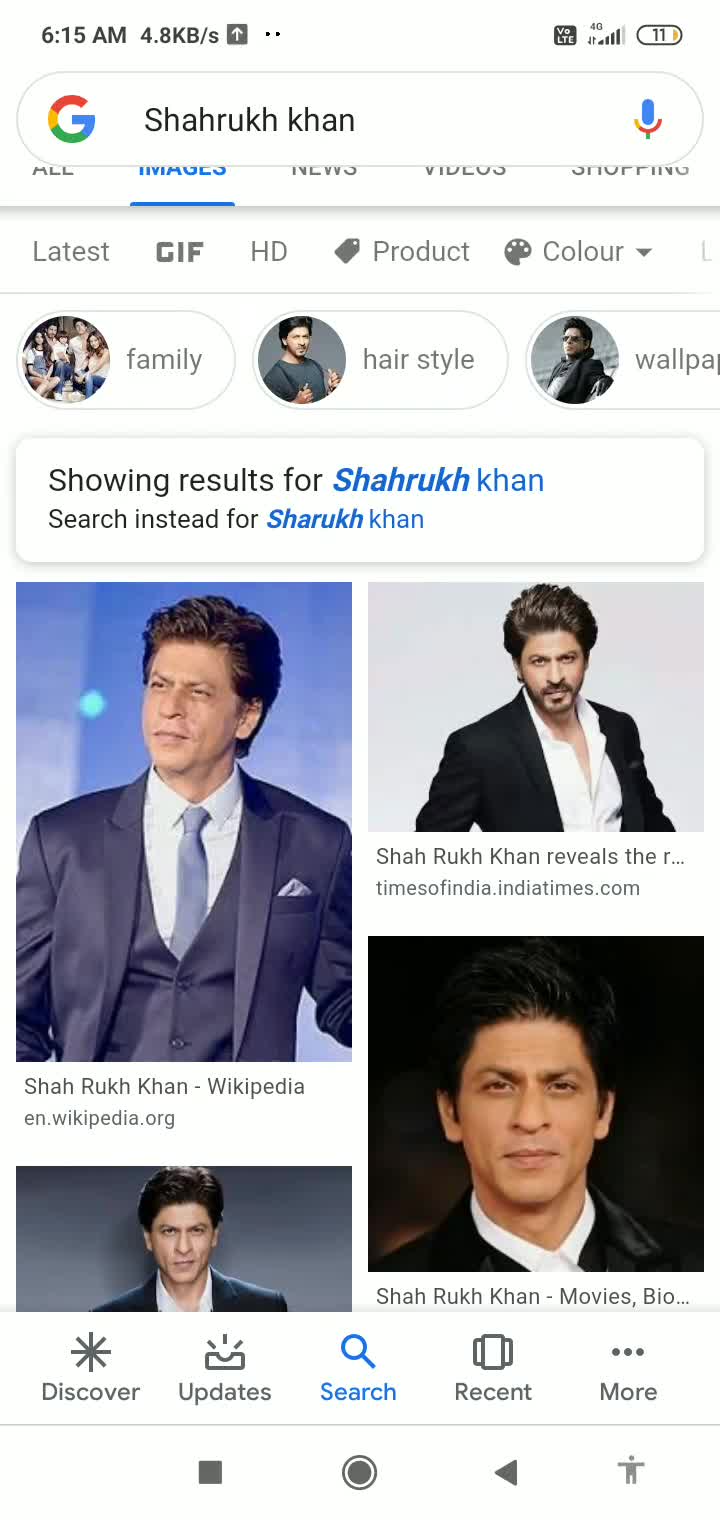Switch to the Search tab

[x=358, y=1369]
